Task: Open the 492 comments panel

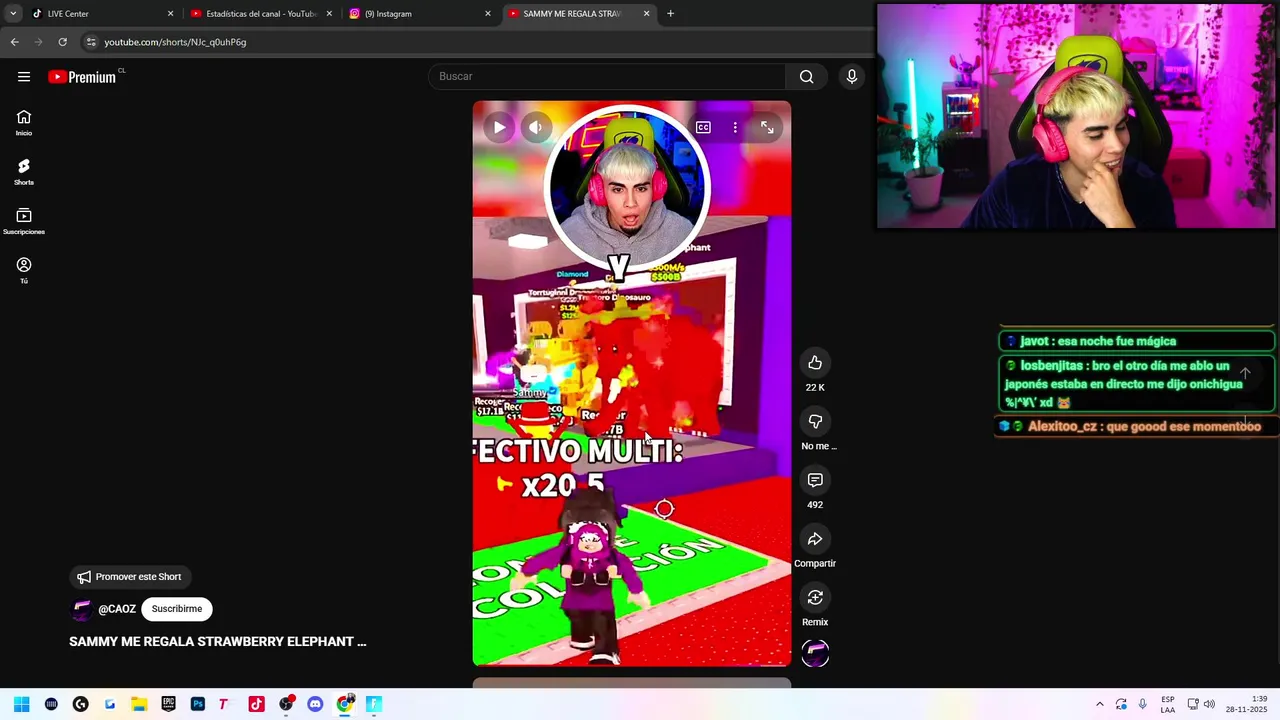Action: (815, 480)
